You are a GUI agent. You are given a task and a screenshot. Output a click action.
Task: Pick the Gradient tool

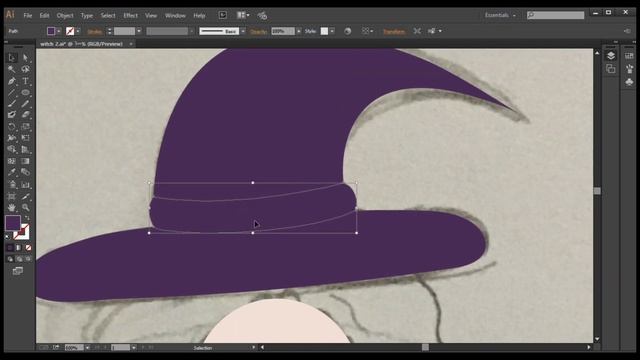25,161
